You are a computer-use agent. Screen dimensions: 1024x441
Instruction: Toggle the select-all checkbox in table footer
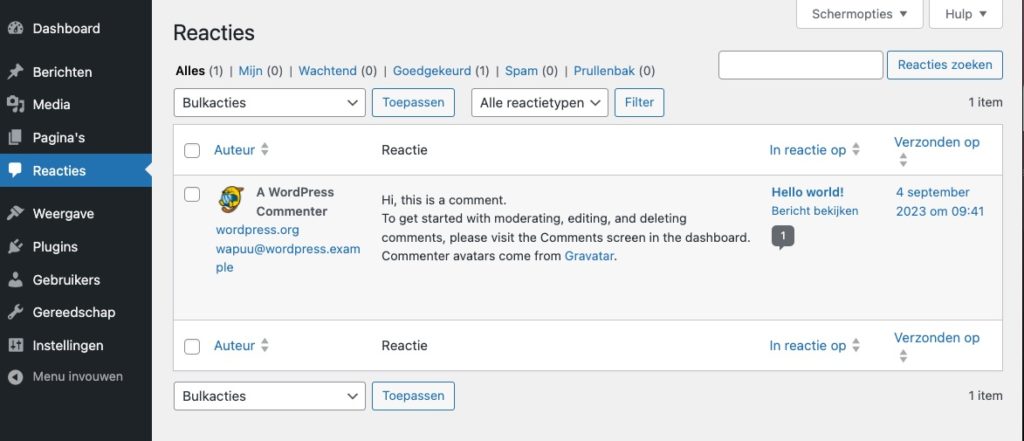tap(192, 346)
